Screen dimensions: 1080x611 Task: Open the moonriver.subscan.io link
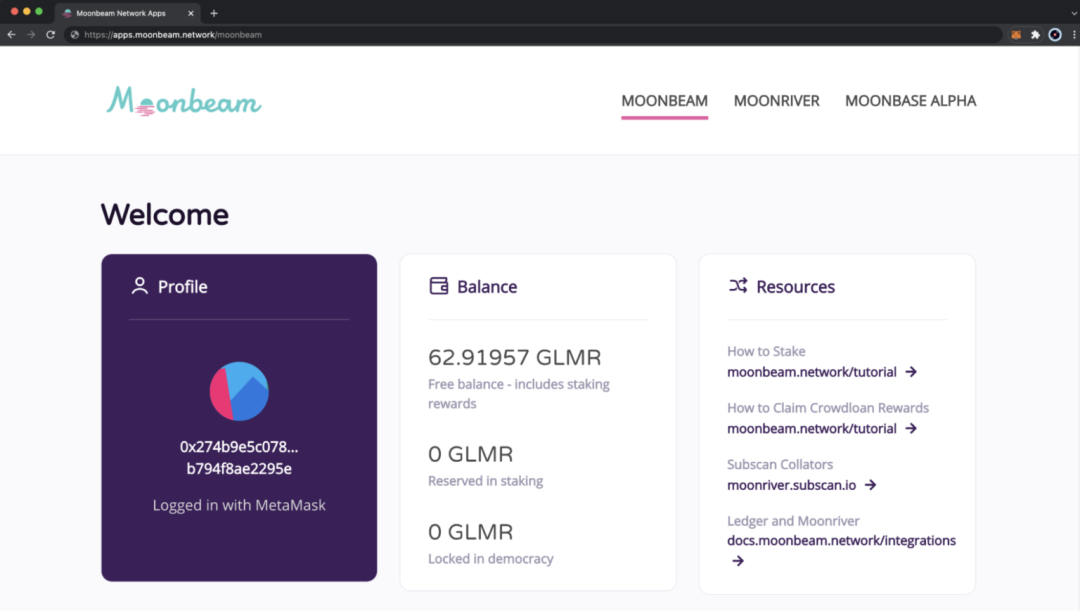791,485
